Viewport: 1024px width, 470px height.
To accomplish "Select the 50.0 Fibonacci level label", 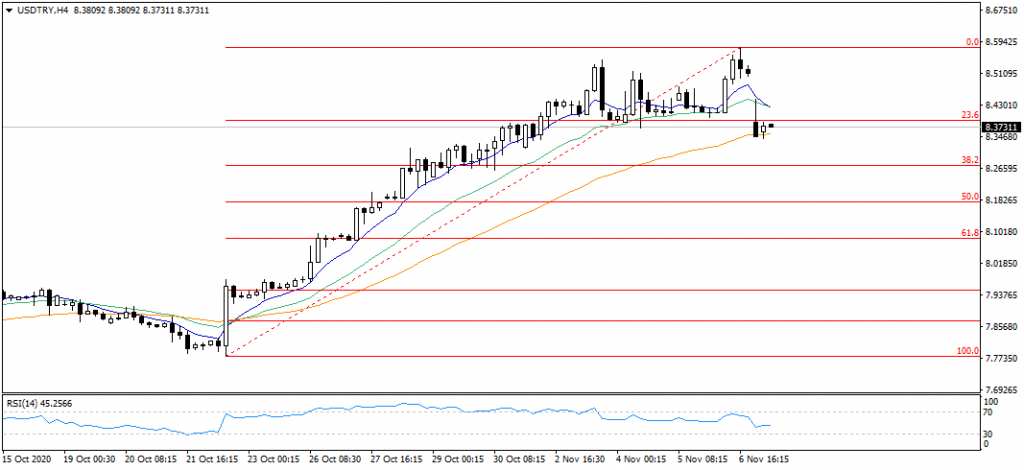I will pyautogui.click(x=968, y=197).
